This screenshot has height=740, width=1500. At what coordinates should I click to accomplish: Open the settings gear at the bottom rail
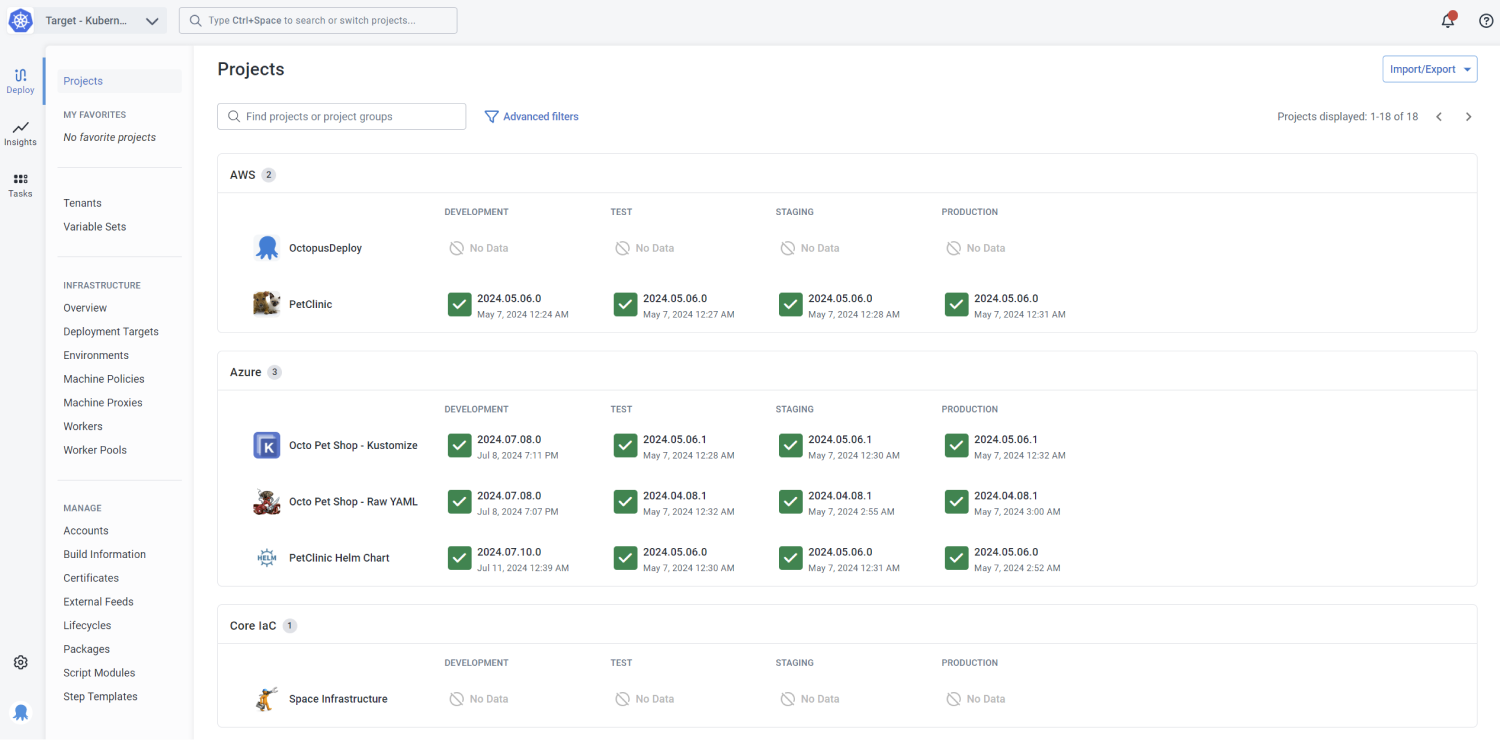(x=20, y=662)
